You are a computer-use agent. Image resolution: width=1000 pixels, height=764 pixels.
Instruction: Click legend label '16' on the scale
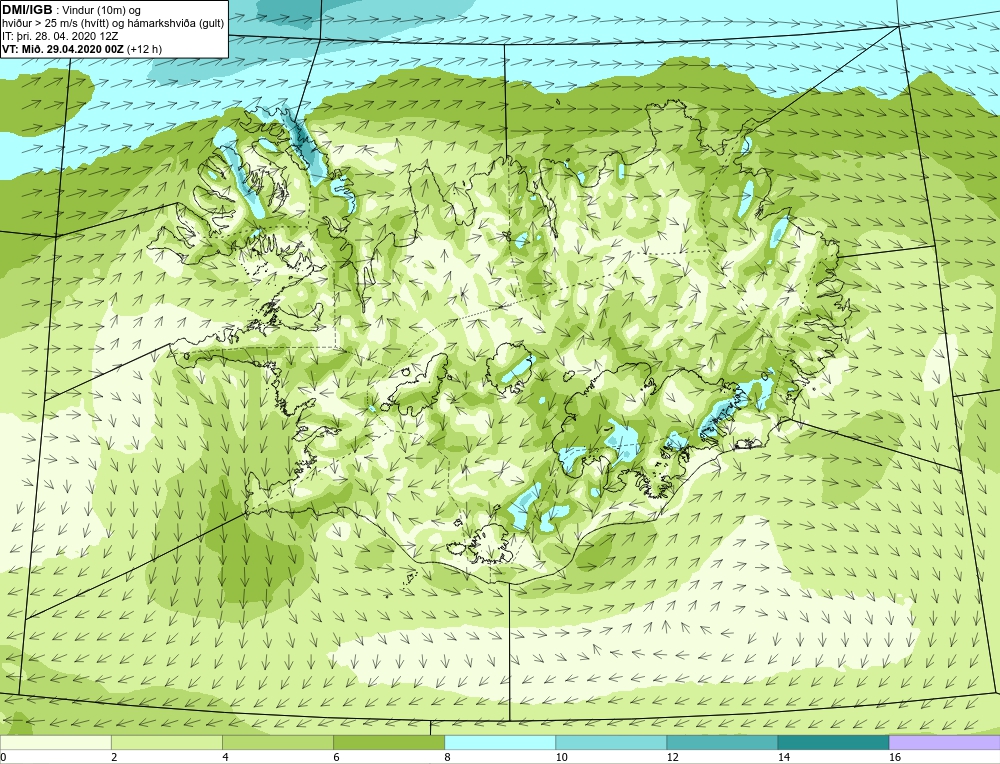(895, 757)
